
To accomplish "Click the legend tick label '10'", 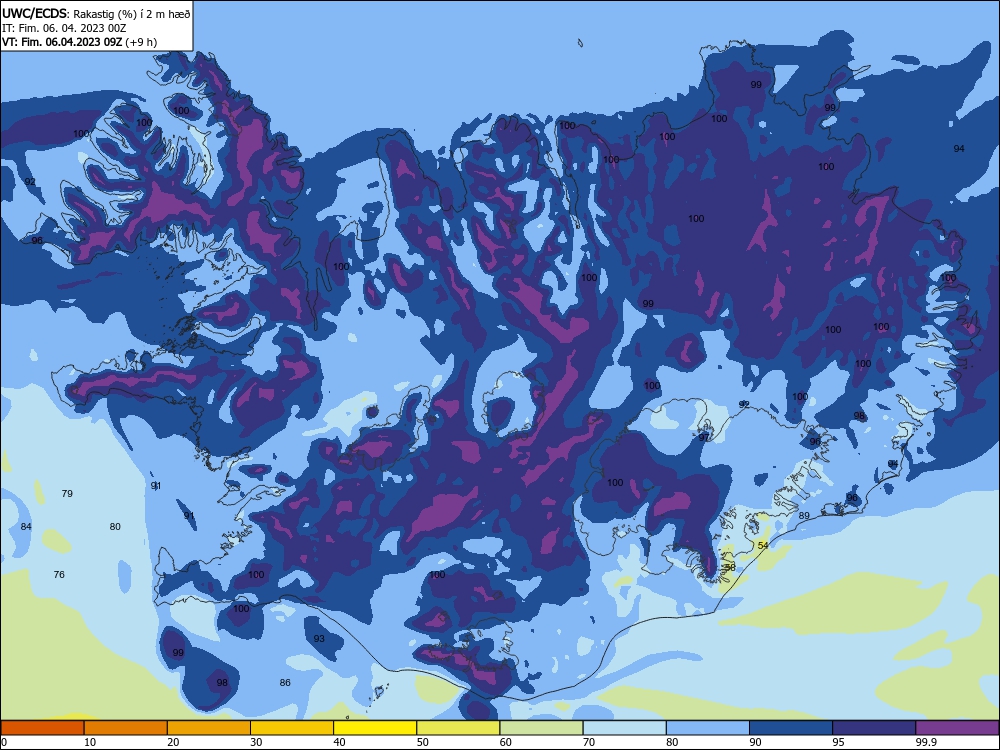I will coord(90,742).
